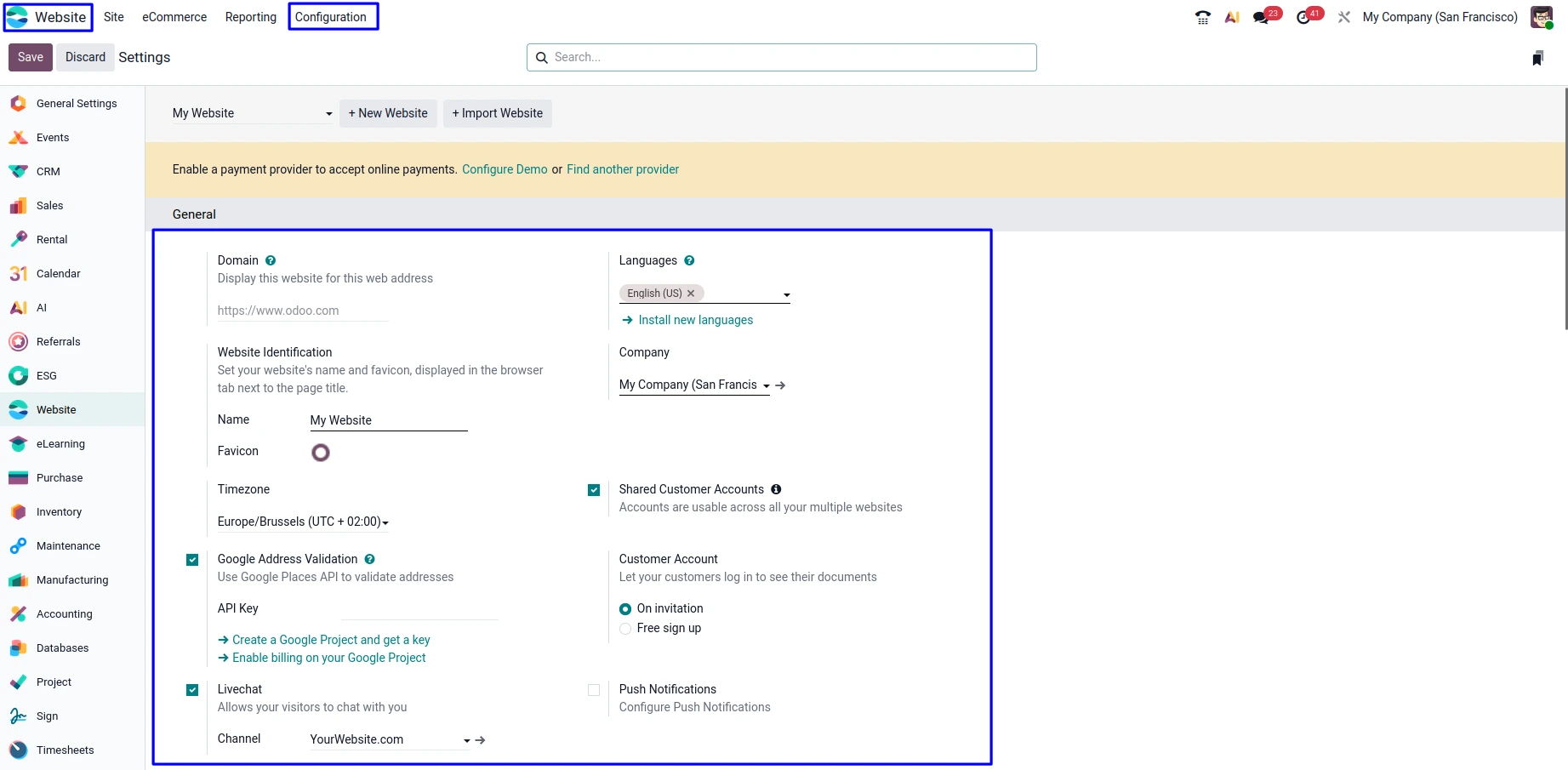Open ESG settings in sidebar
Screen dimensions: 1568x770
pos(72,375)
